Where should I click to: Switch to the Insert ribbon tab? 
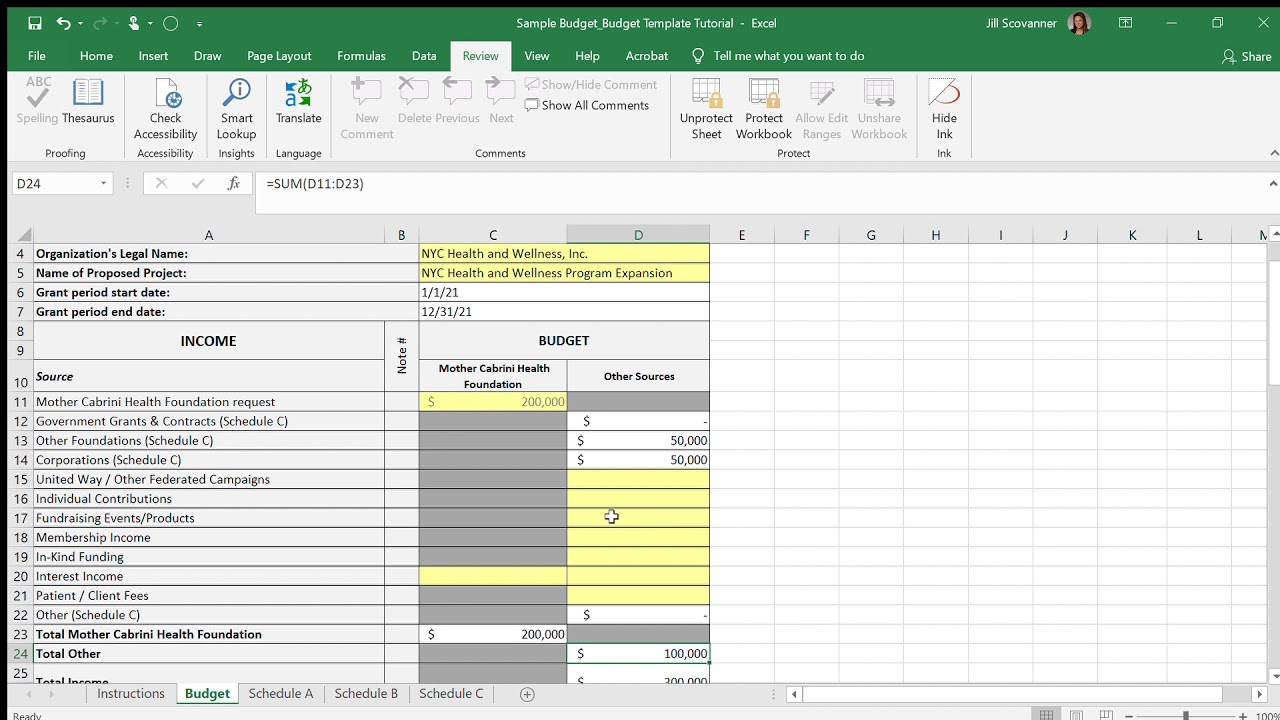point(153,56)
